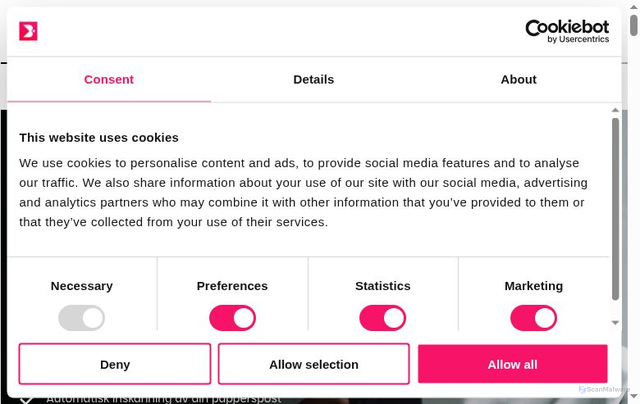640x404 pixels.
Task: Open the Cookiebot by Usercentrics logo link
Action: pyautogui.click(x=566, y=31)
